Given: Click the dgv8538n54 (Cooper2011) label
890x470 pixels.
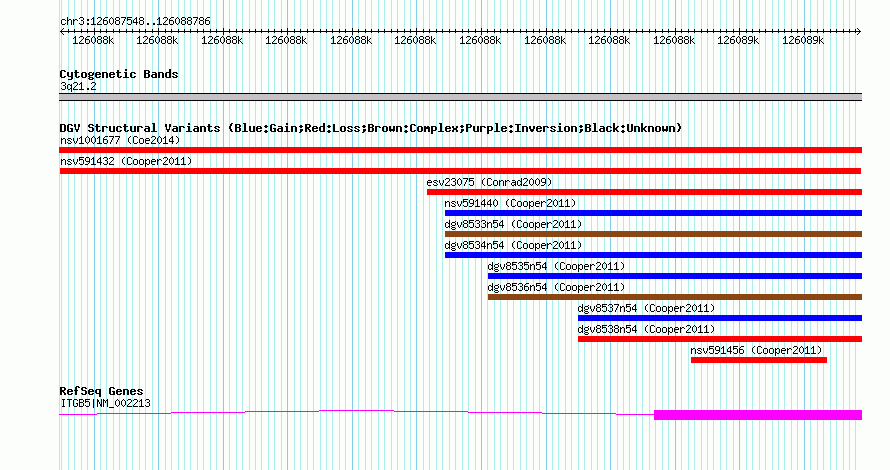Looking at the screenshot, I should [646, 329].
